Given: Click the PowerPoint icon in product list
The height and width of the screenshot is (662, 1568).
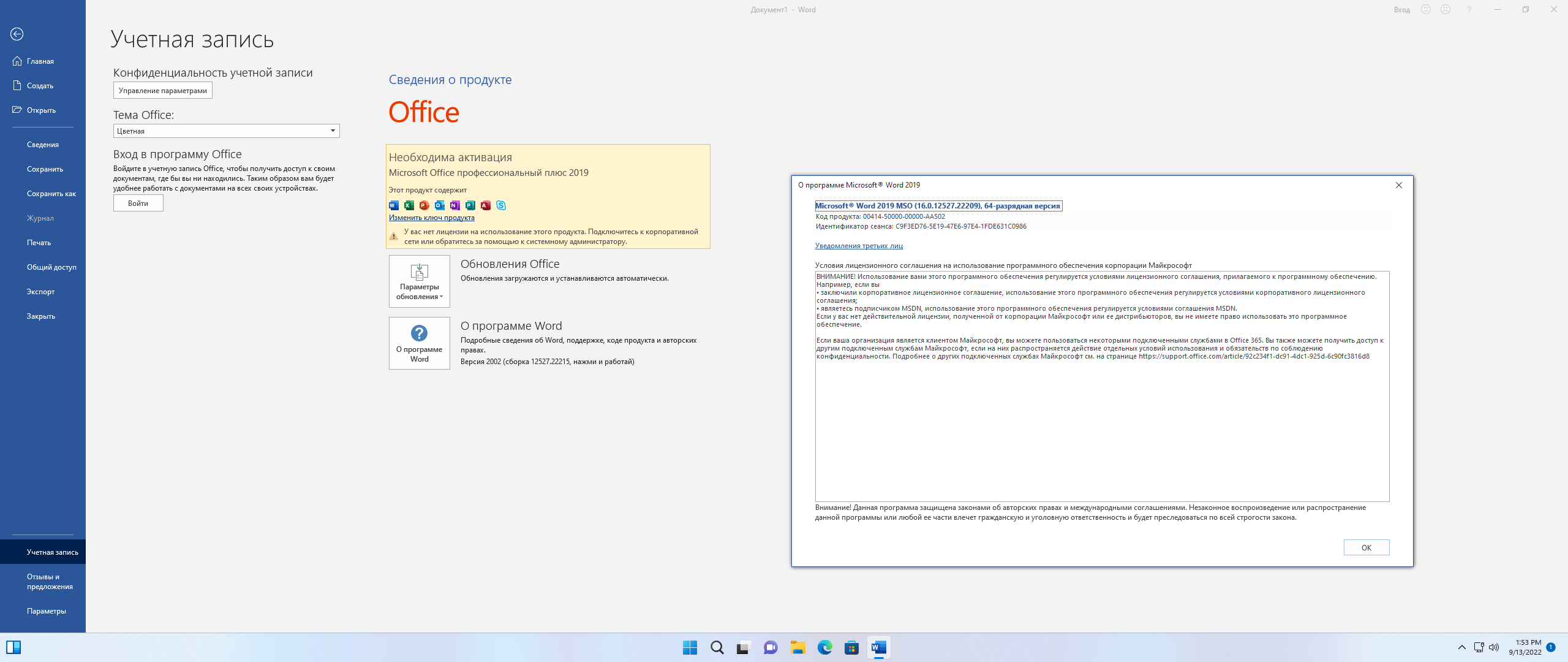Looking at the screenshot, I should [424, 205].
